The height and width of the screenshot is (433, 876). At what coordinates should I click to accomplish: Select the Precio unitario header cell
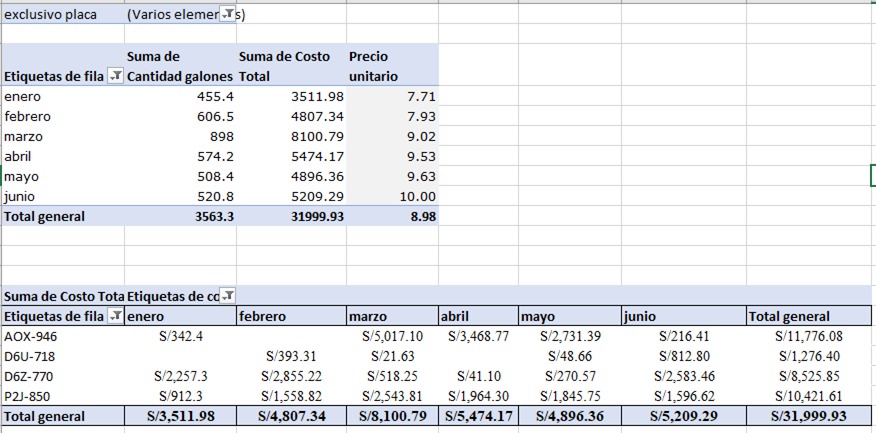[391, 66]
